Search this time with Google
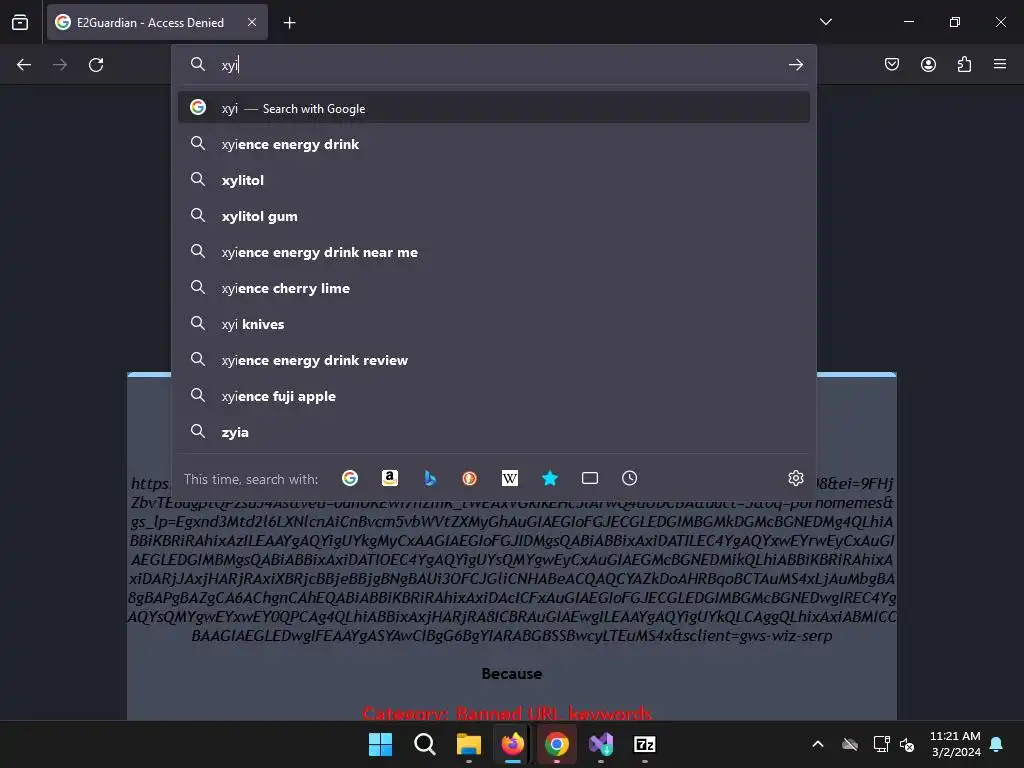This screenshot has width=1024, height=768. pos(350,478)
